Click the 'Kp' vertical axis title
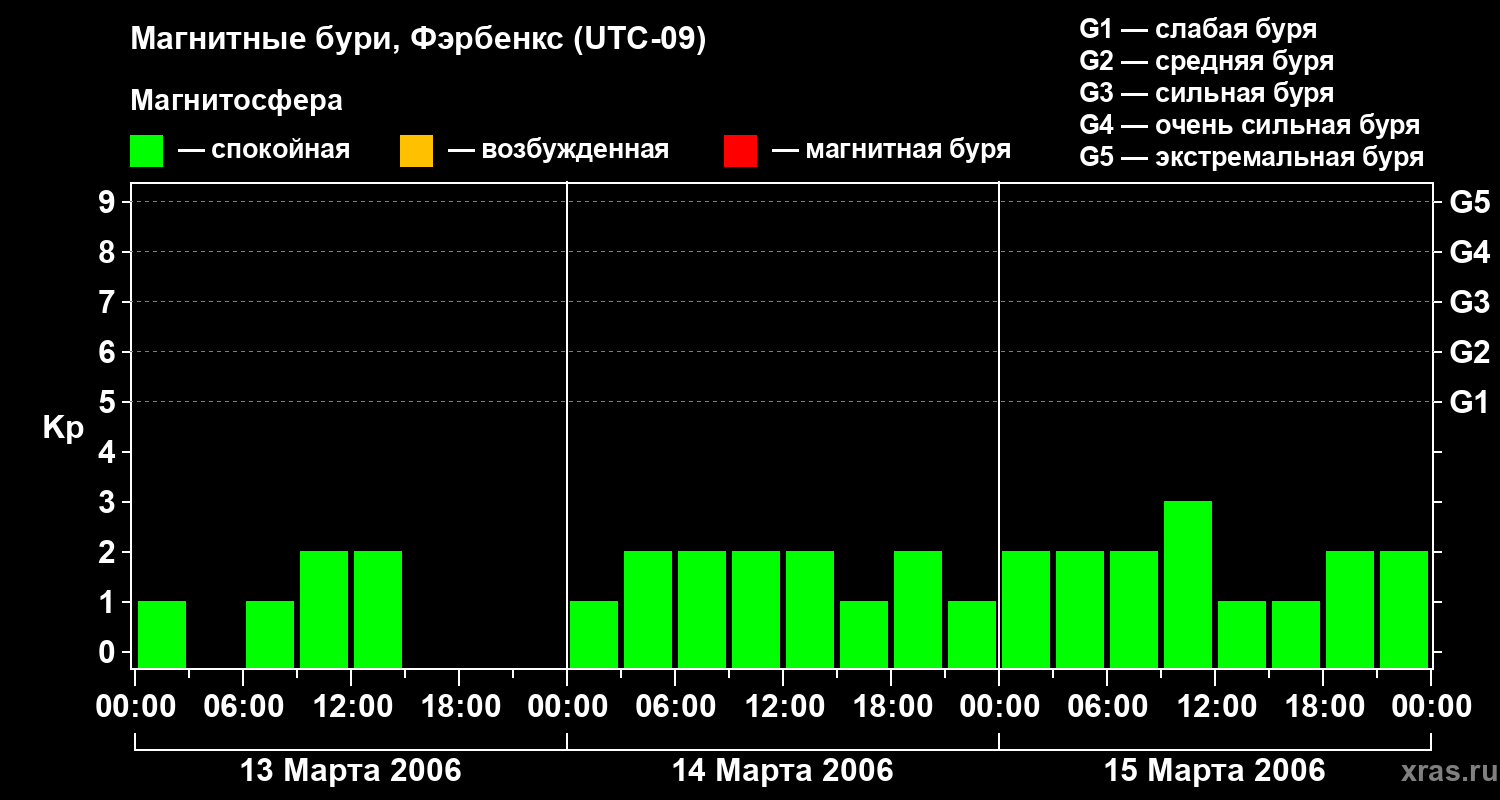The width and height of the screenshot is (1500, 800). pos(63,428)
